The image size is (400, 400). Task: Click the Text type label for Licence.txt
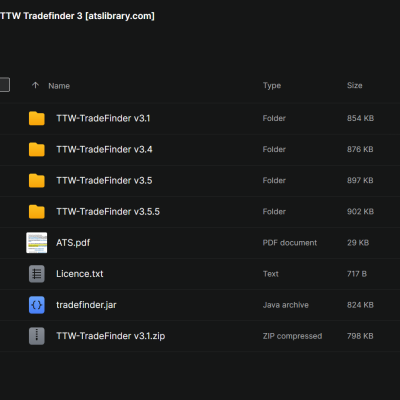tap(271, 274)
